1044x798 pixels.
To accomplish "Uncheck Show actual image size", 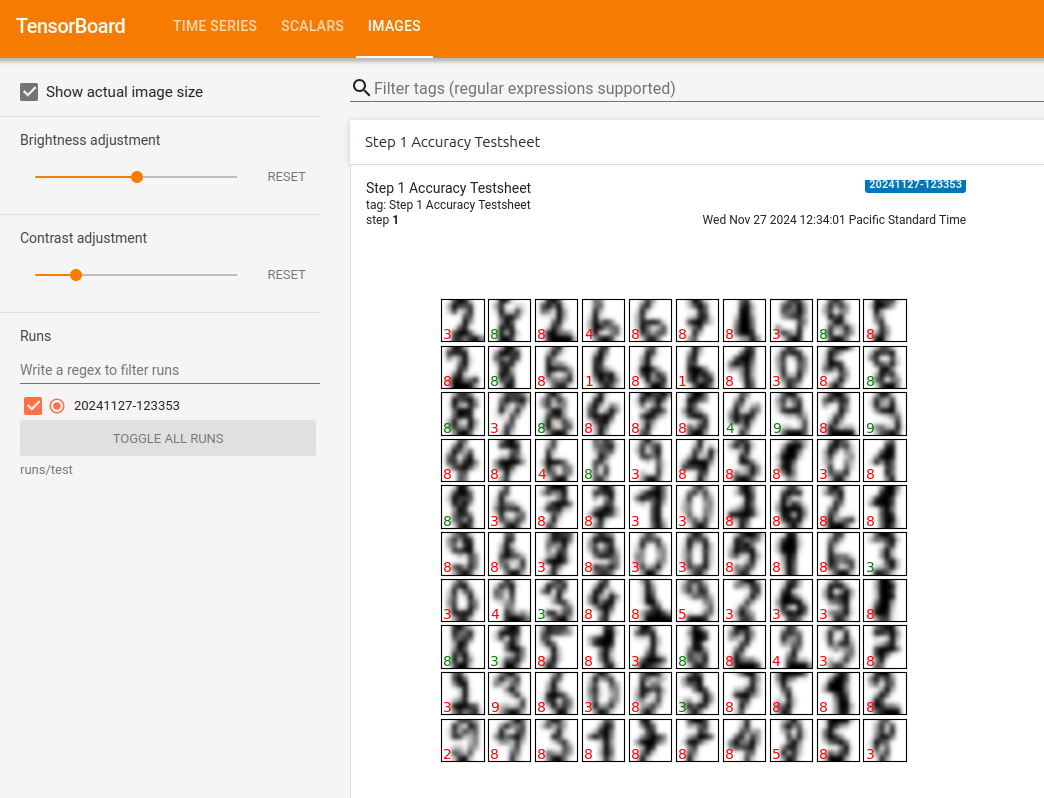I will [x=30, y=92].
